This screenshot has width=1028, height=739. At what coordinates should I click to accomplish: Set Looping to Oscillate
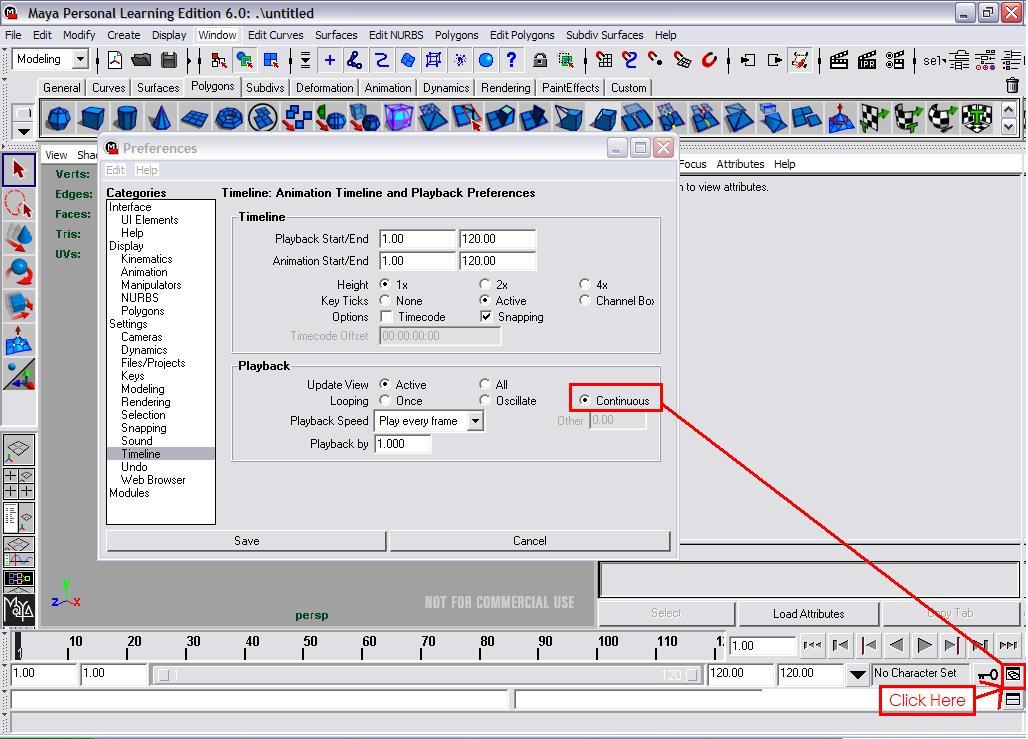click(484, 401)
